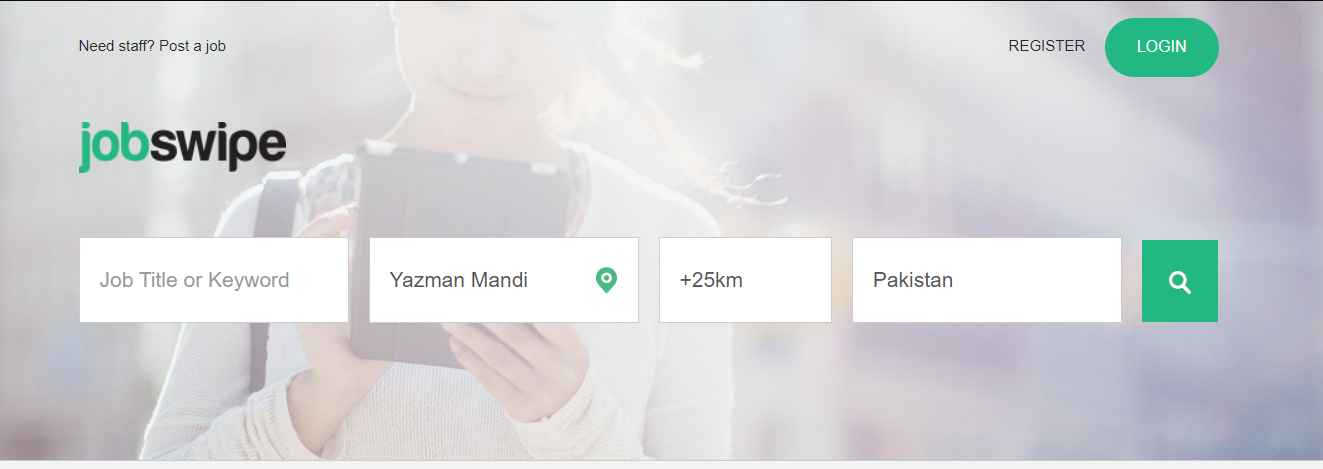
Task: Click into the Yazman Mandi location field
Action: [x=504, y=280]
